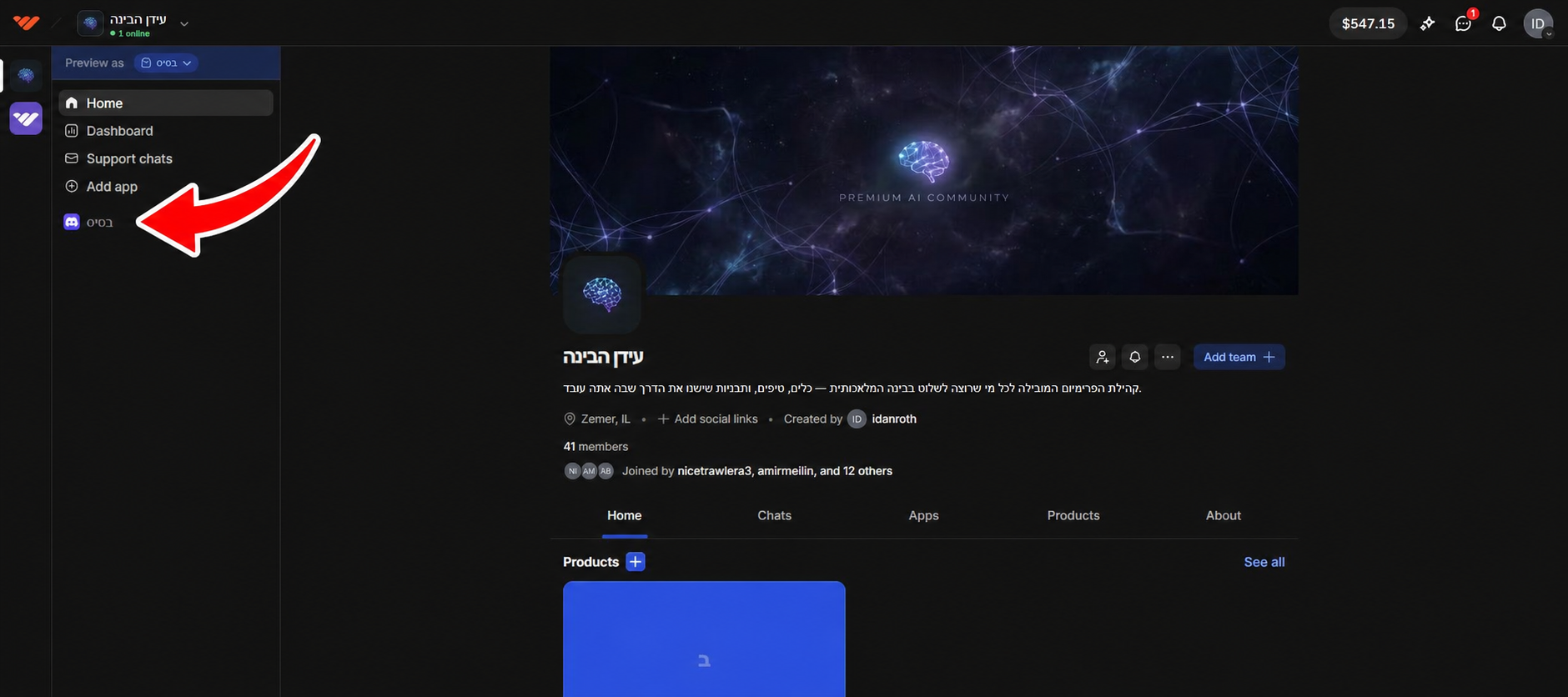Viewport: 1568px width, 697px height.
Task: Click the Dashboard chart icon in the sidebar
Action: 72,131
